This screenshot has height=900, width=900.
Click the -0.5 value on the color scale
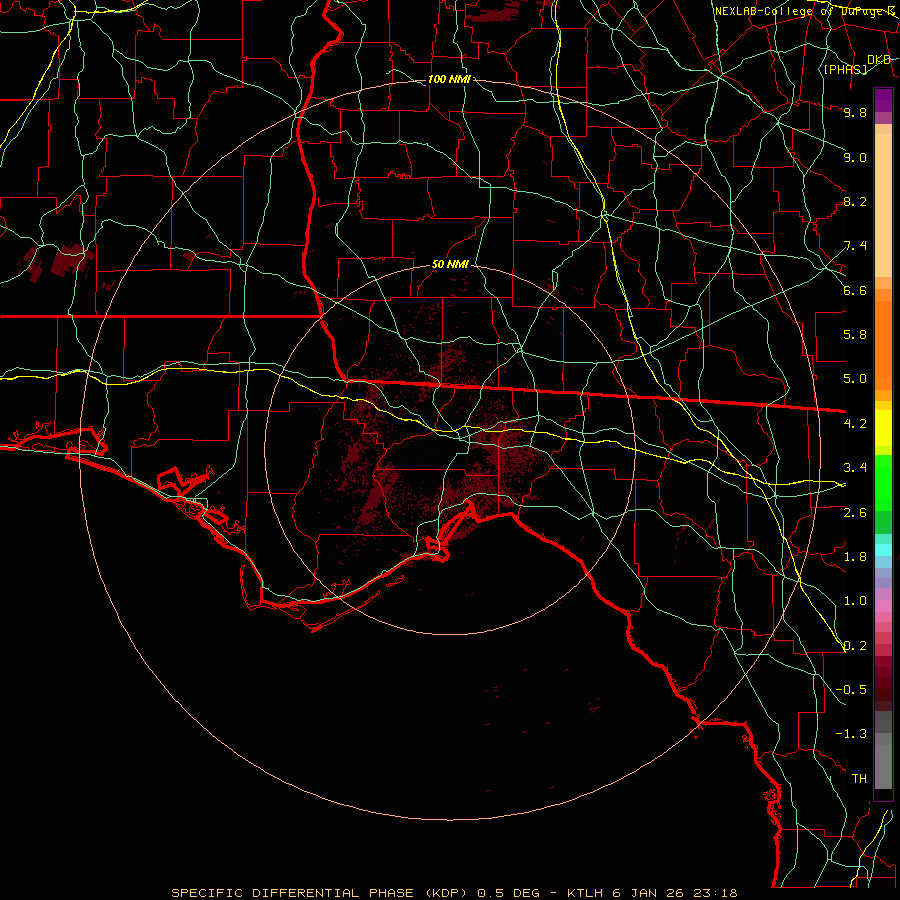[x=851, y=690]
